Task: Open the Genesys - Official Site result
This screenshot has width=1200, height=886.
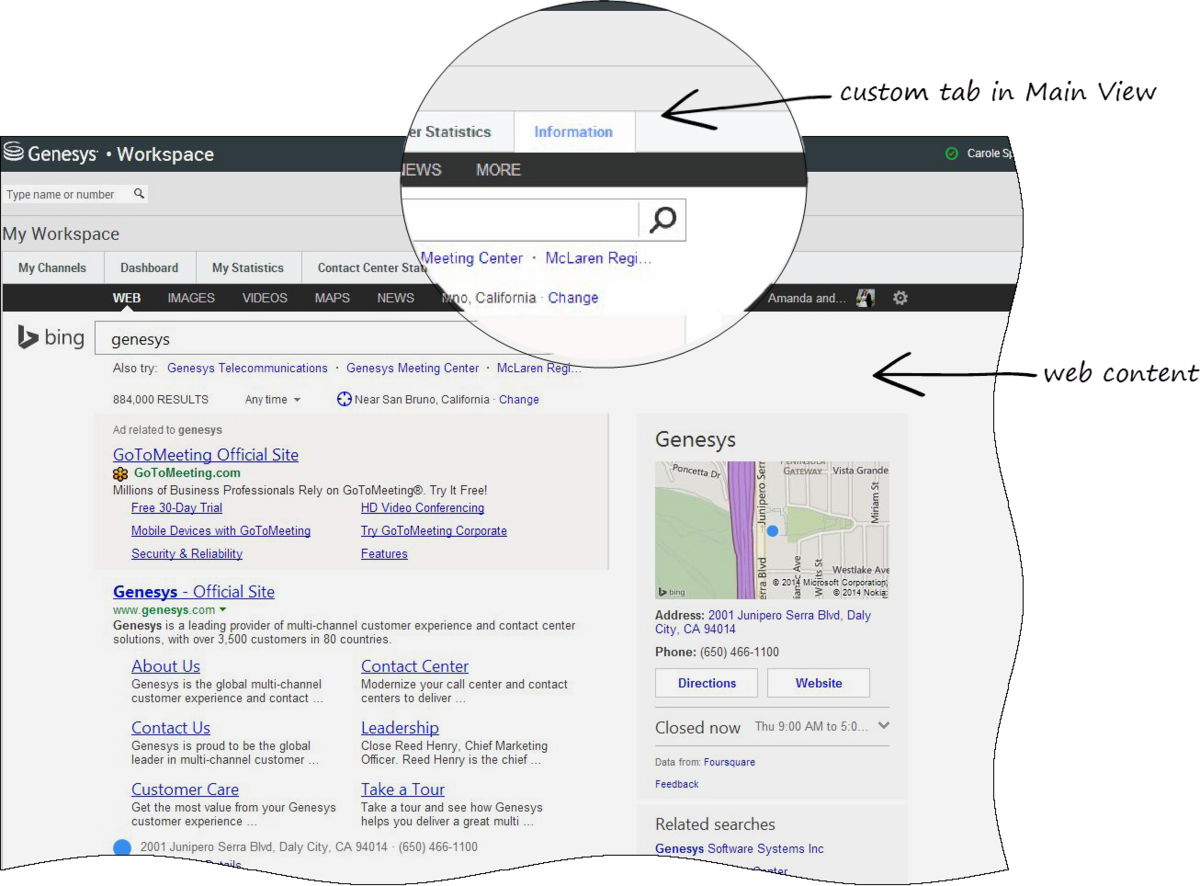Action: point(194,592)
